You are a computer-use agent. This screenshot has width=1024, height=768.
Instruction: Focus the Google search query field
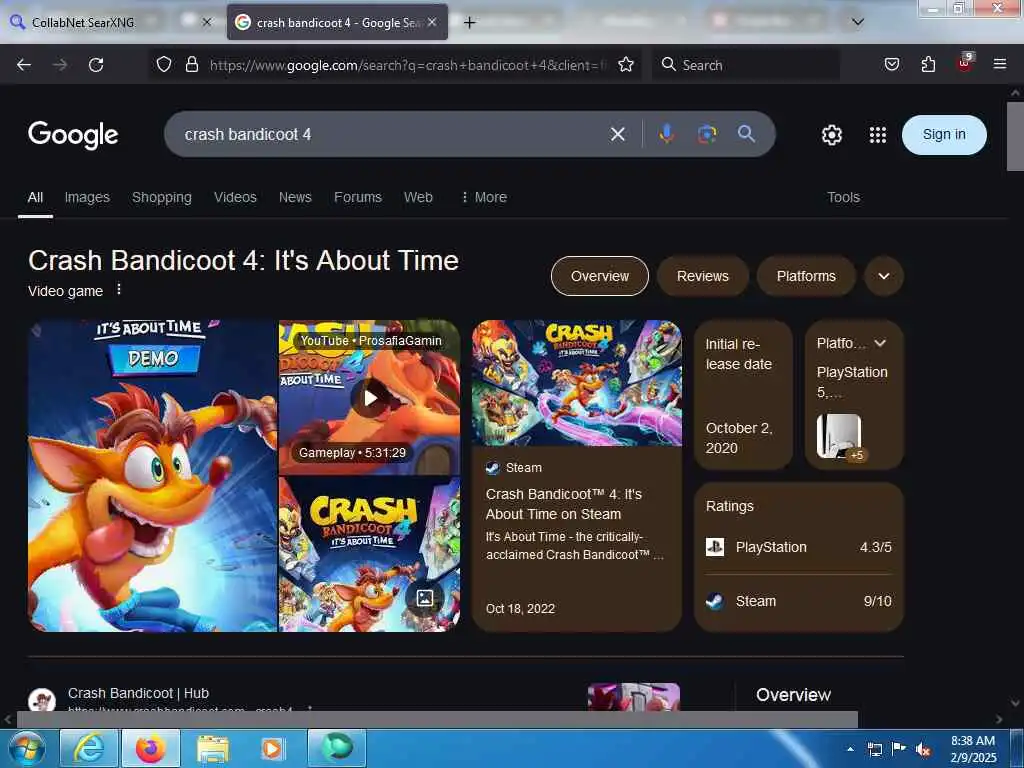point(392,135)
